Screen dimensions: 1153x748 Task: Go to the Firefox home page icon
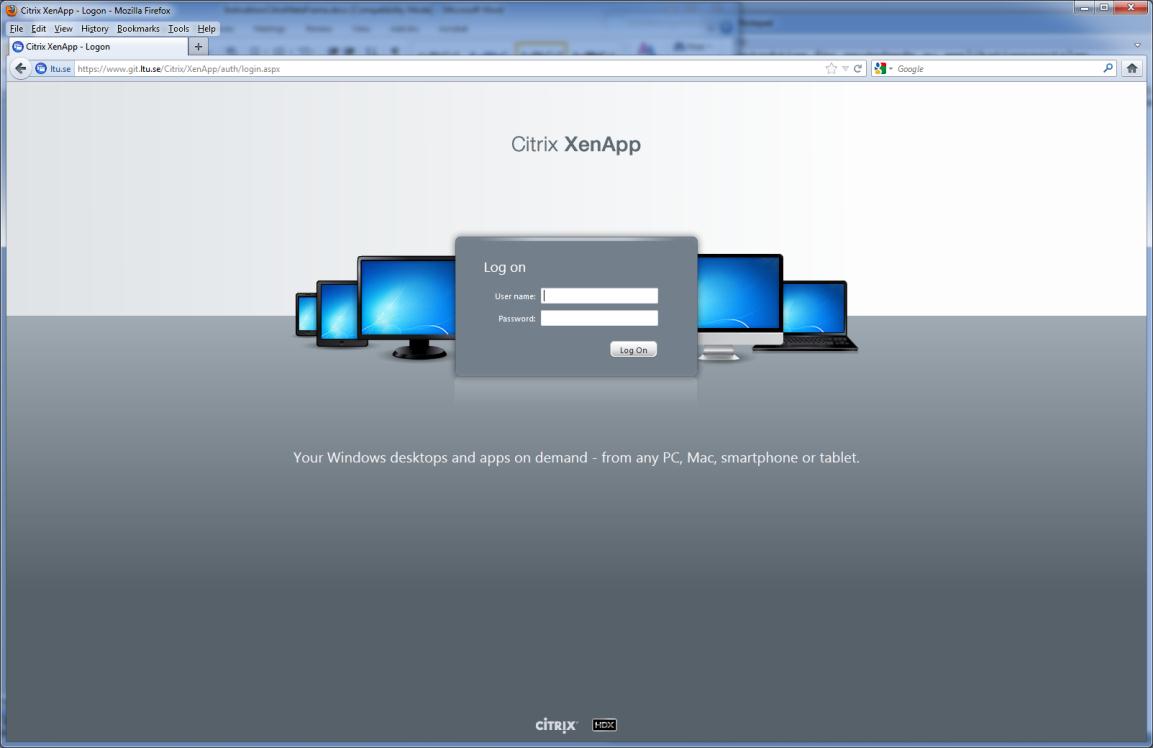pos(1132,68)
